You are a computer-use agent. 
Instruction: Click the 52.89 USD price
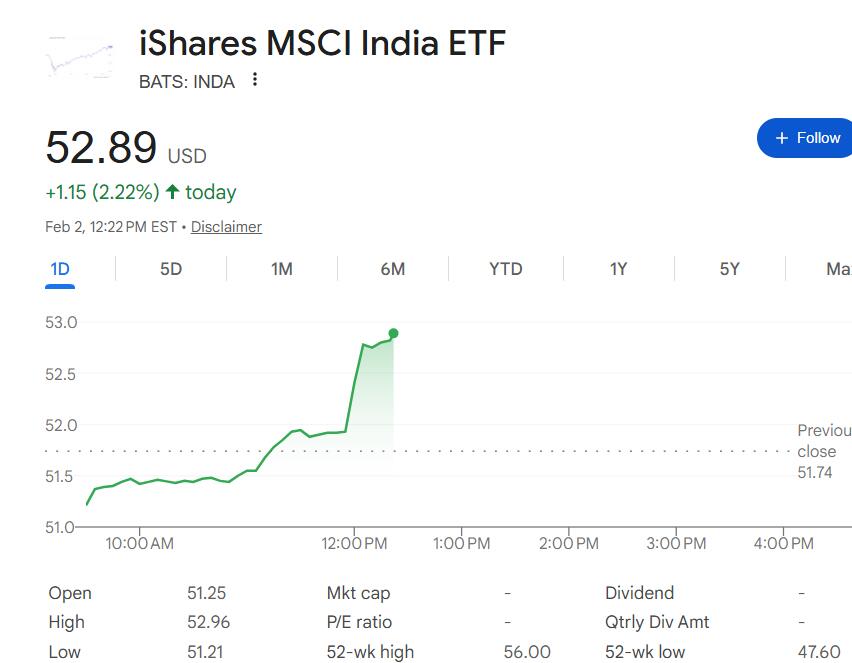pyautogui.click(x=102, y=148)
